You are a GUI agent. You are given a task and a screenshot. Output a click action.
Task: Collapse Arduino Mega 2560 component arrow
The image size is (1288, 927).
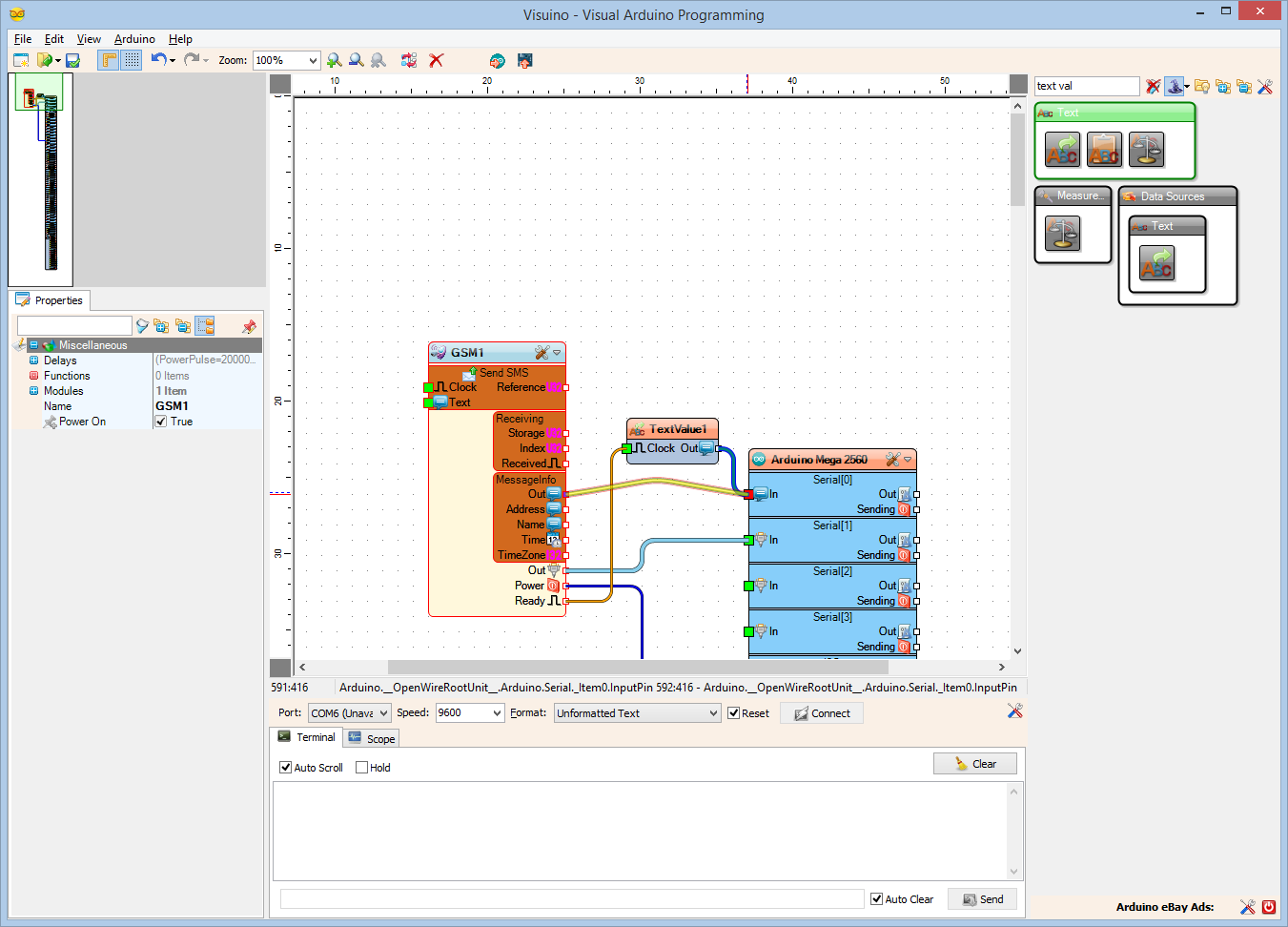pyautogui.click(x=908, y=460)
